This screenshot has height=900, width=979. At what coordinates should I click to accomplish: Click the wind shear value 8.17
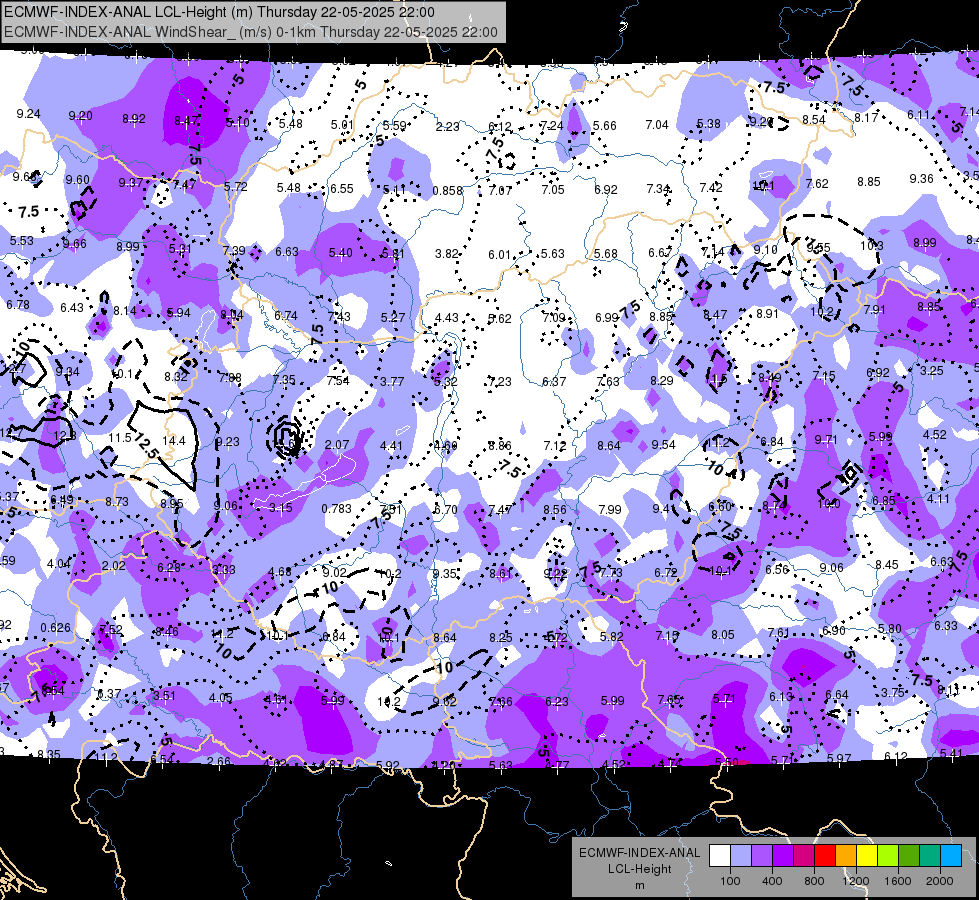pos(866,117)
